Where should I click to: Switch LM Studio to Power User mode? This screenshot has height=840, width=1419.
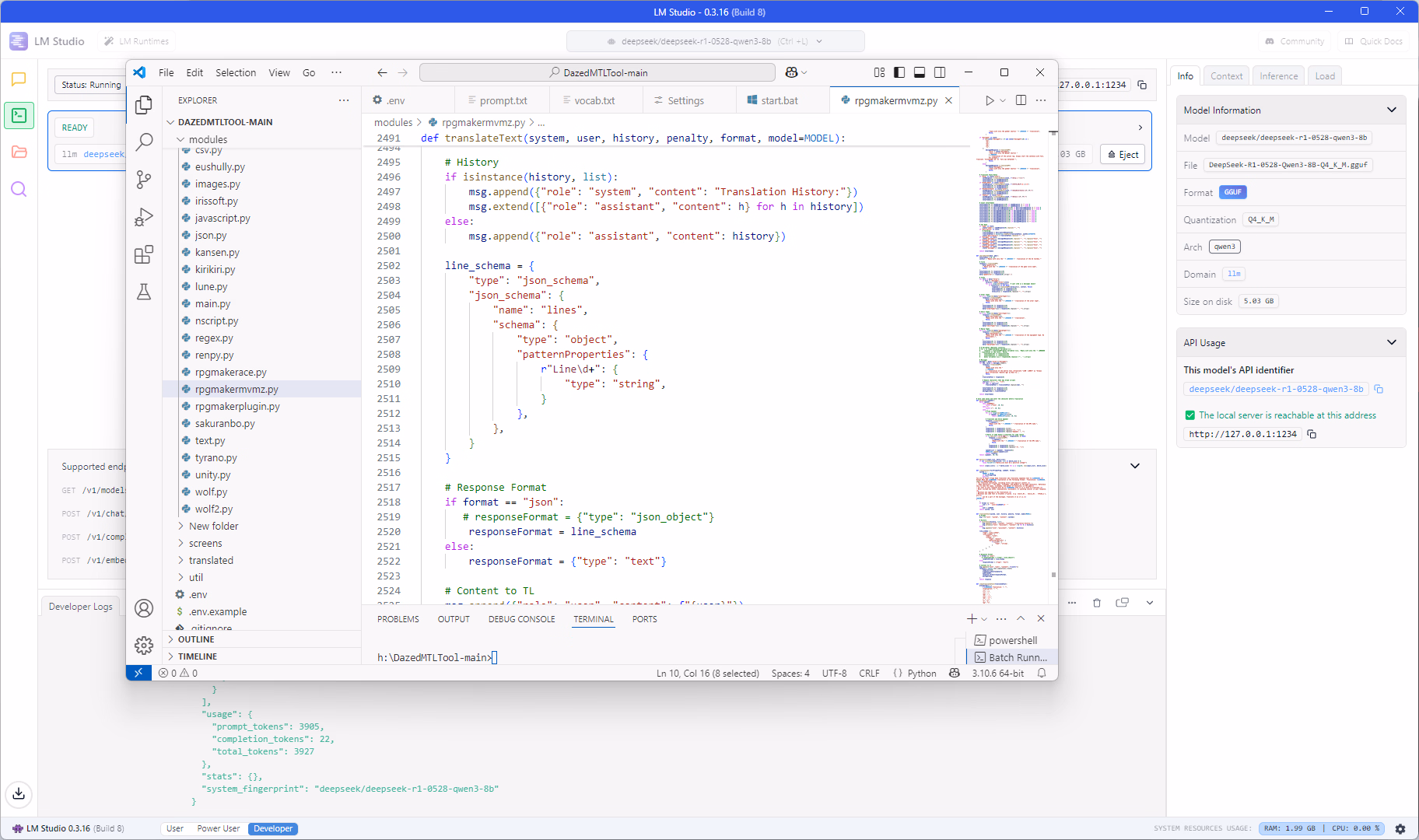(x=219, y=828)
